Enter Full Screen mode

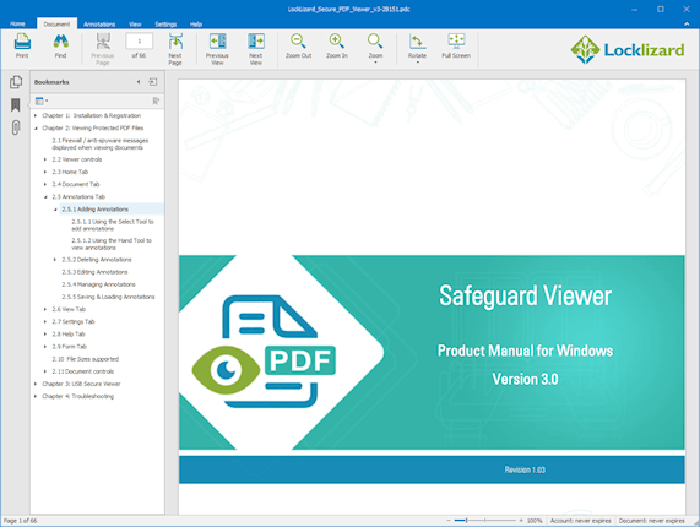click(456, 46)
